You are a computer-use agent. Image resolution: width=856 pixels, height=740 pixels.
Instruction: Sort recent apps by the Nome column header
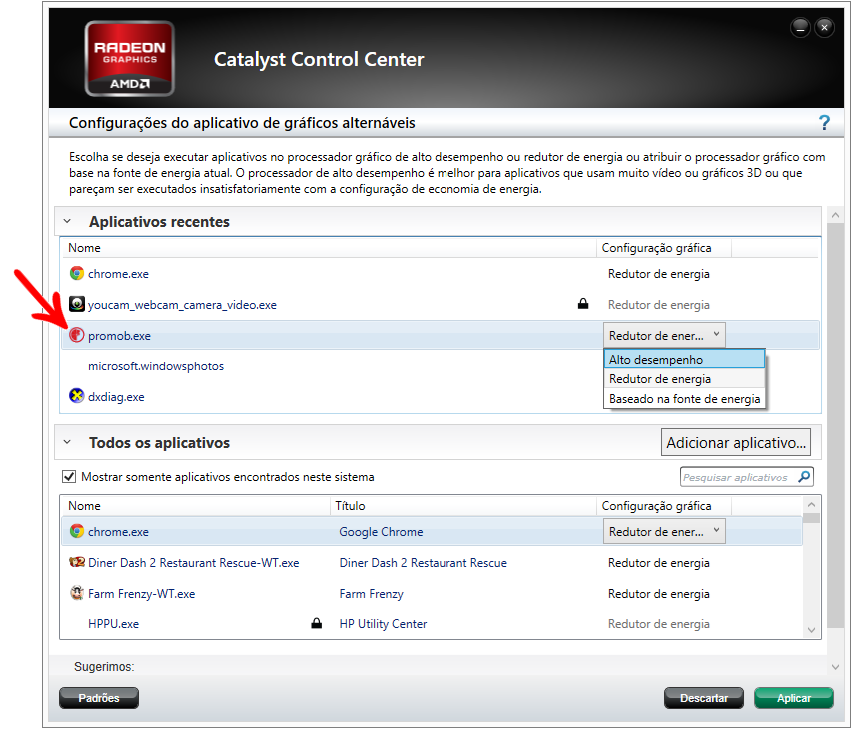tap(84, 248)
